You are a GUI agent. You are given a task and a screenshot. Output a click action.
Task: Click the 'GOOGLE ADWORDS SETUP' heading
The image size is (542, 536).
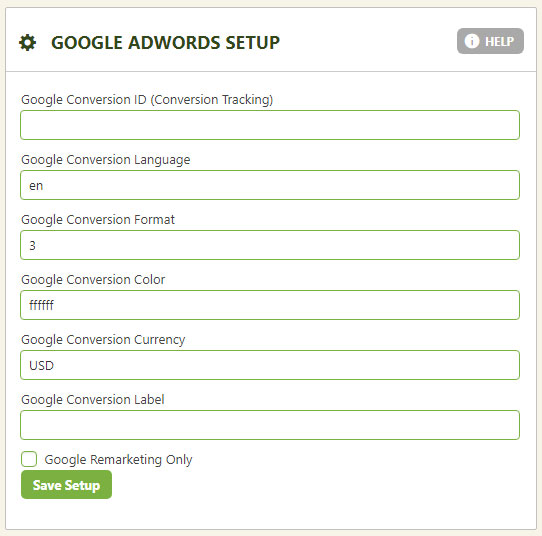(166, 43)
